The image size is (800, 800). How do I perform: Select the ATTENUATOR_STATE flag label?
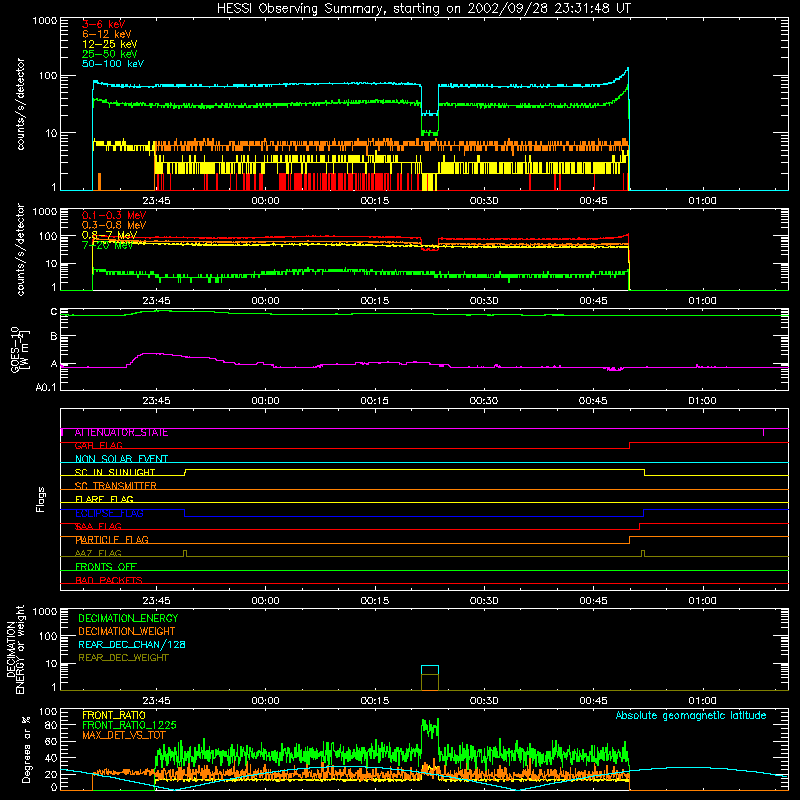[121, 433]
